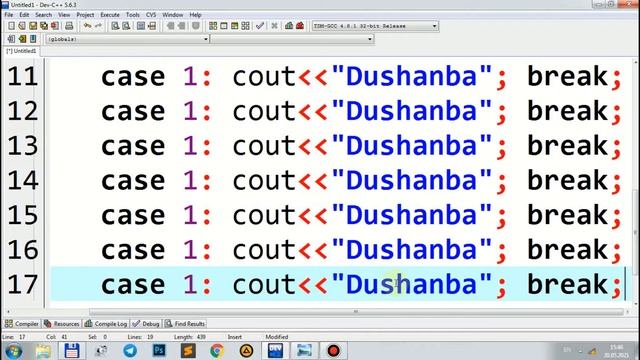Open Replace with second magnifier icon
Viewport: 640px width, 360px height.
tap(126, 26)
